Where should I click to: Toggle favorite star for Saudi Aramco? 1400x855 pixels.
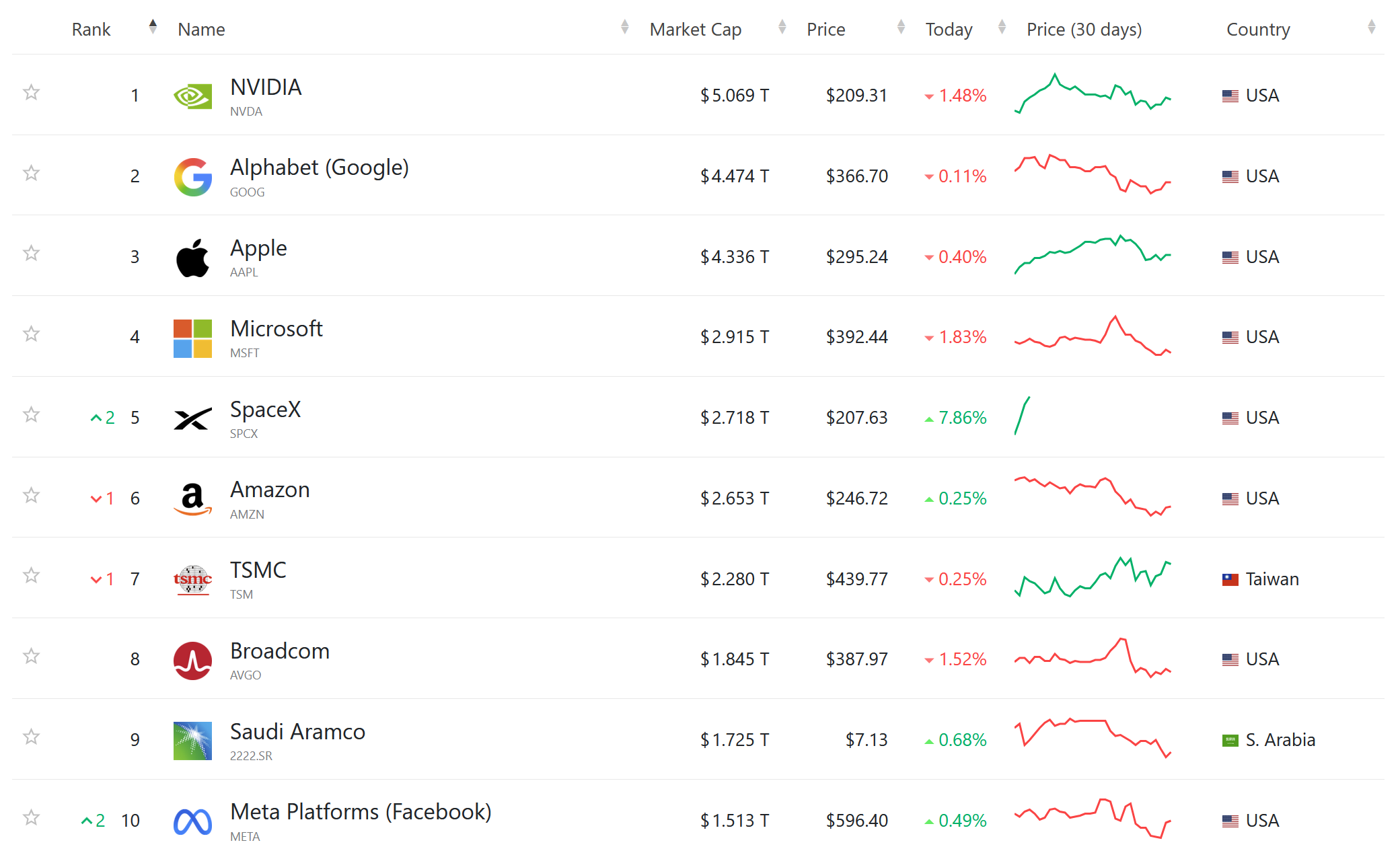click(x=31, y=737)
